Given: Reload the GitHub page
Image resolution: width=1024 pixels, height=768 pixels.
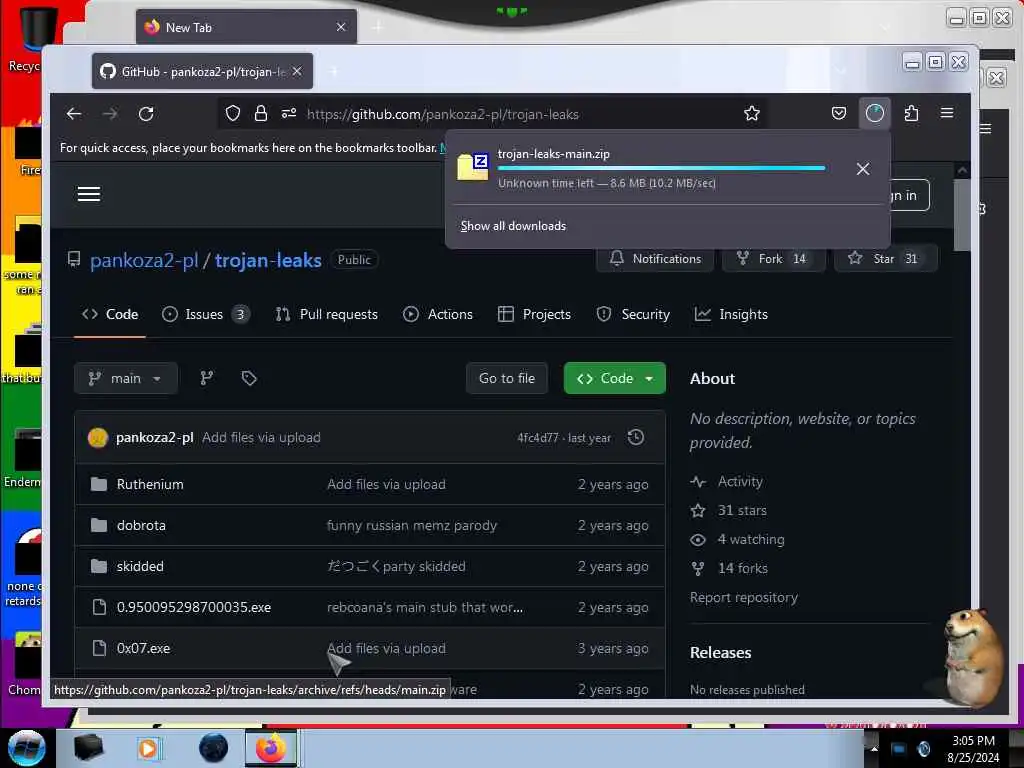Looking at the screenshot, I should 146,114.
